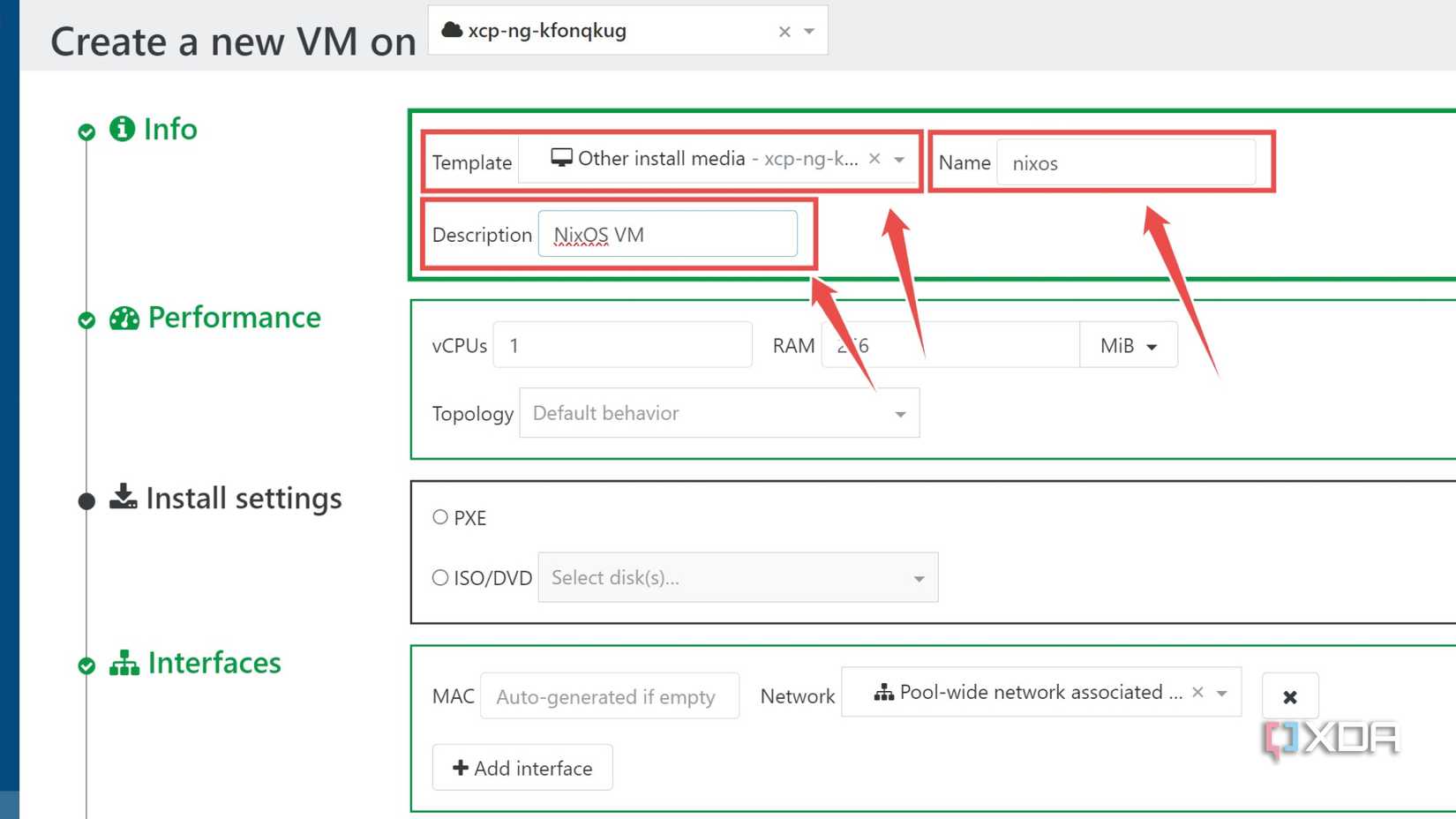Open the Template dropdown list

tap(899, 160)
